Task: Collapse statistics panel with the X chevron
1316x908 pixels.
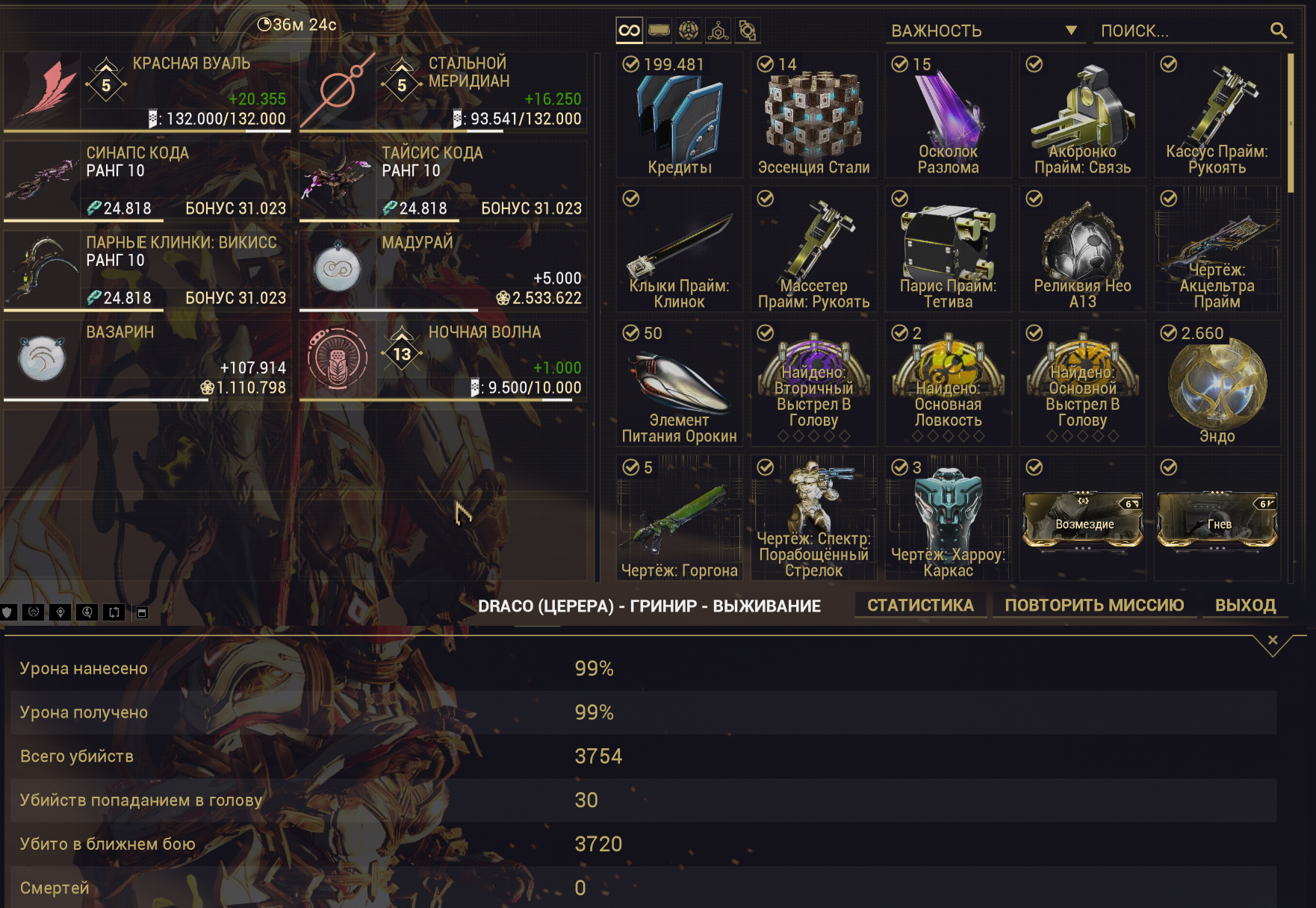Action: click(x=1273, y=641)
